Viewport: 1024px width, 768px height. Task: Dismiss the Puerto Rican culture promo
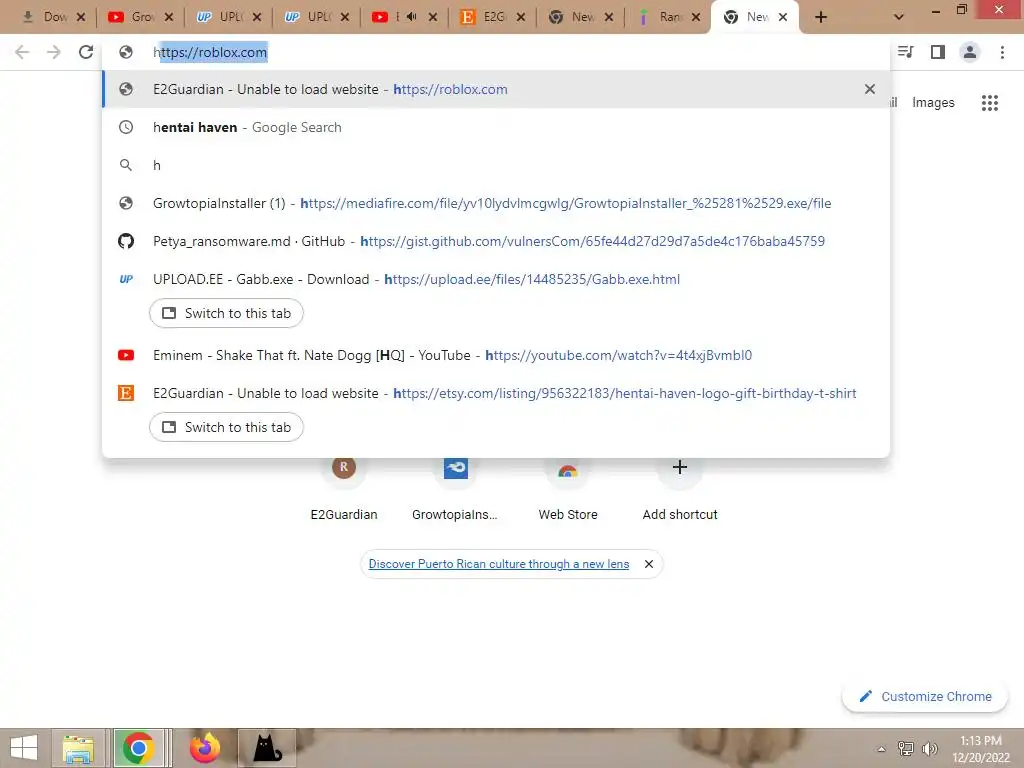coord(648,564)
